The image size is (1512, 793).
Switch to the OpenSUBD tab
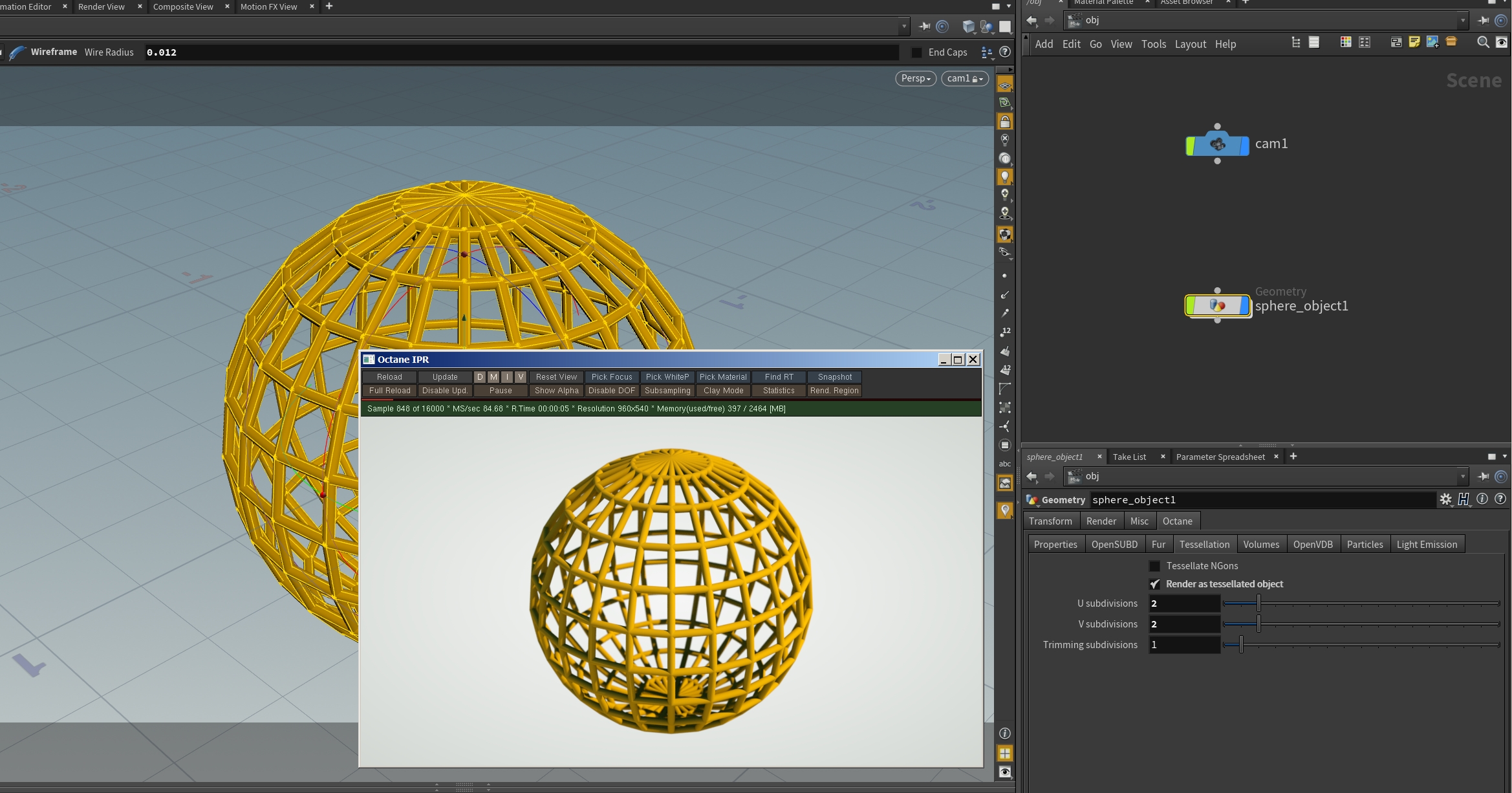click(1114, 545)
